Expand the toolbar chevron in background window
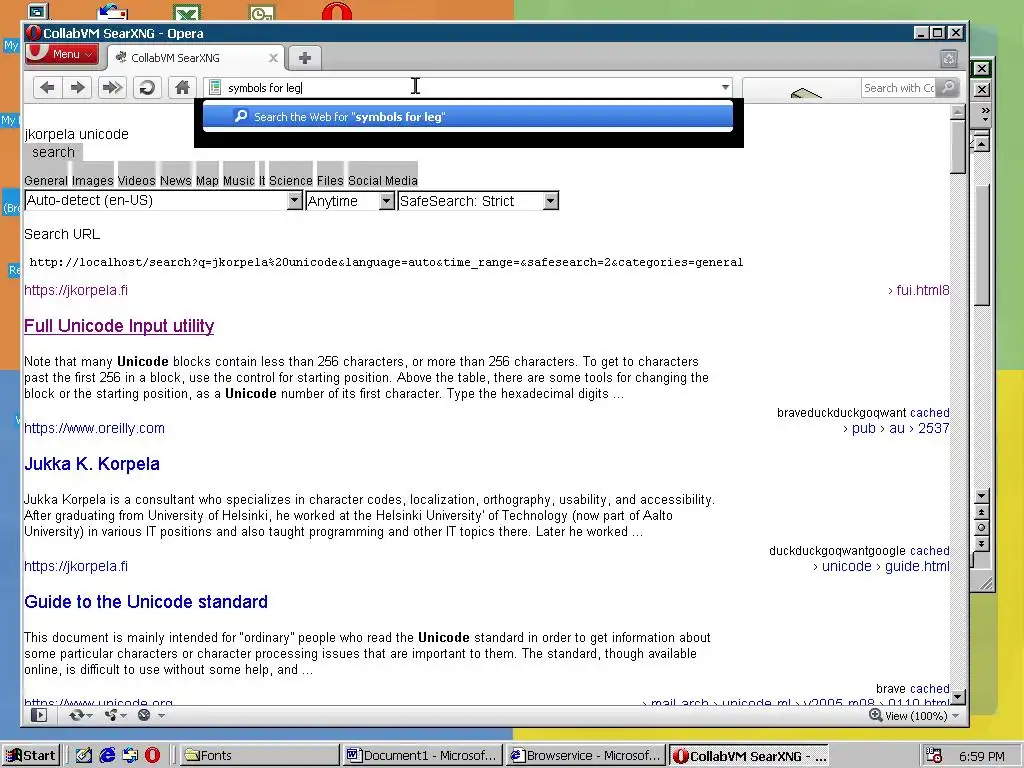Image resolution: width=1024 pixels, height=768 pixels. coord(985,114)
